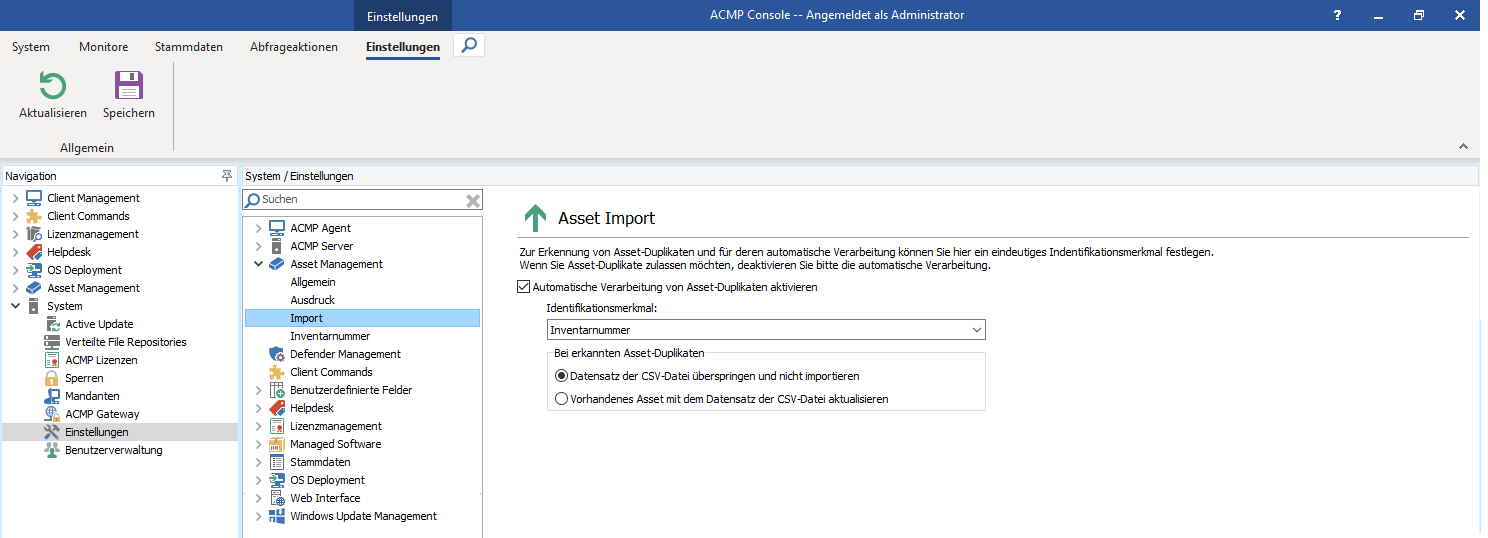The image size is (1488, 538).
Task: Click the Mandanten icon
Action: point(52,396)
